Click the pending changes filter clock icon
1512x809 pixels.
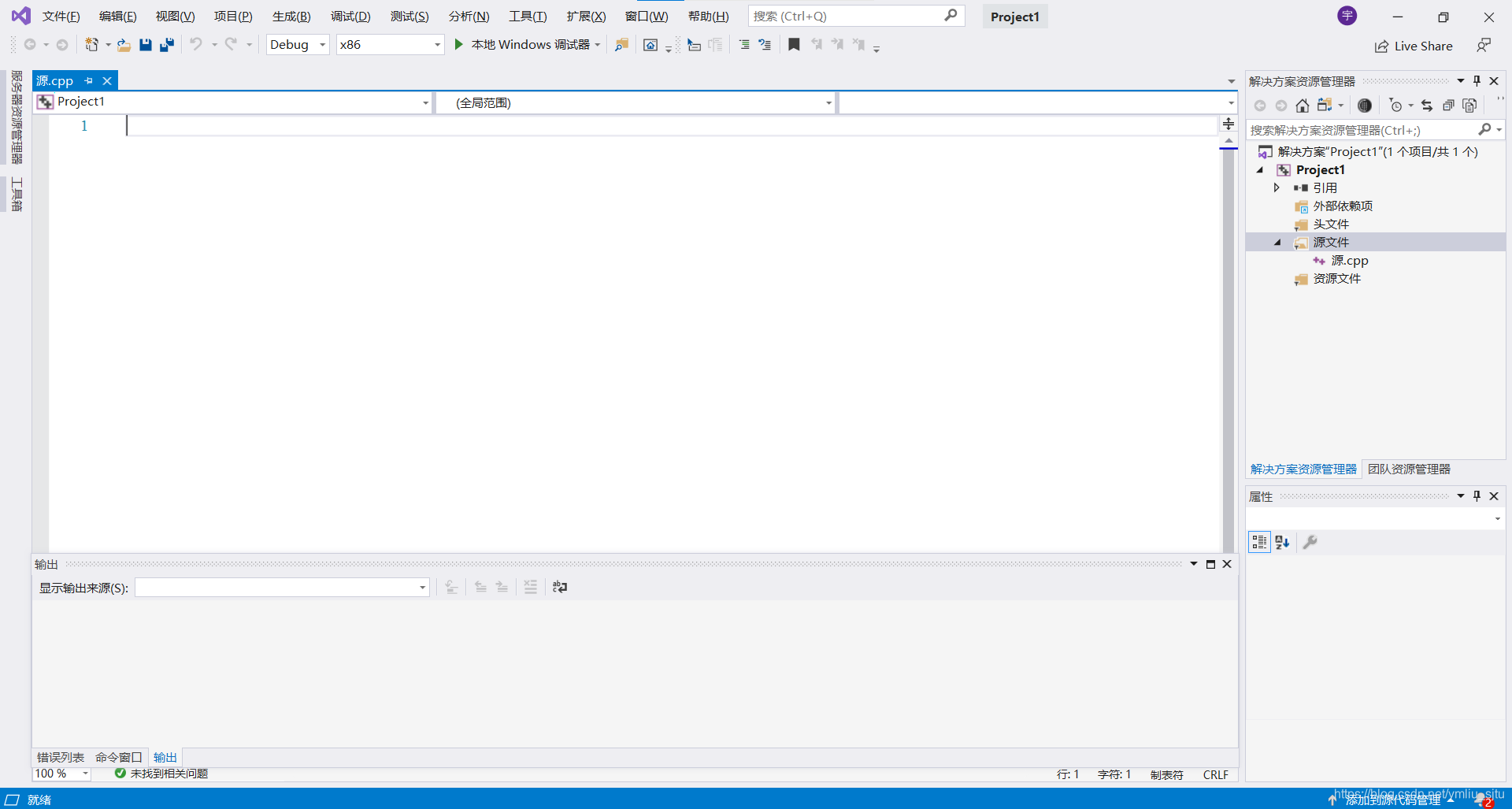(1395, 106)
